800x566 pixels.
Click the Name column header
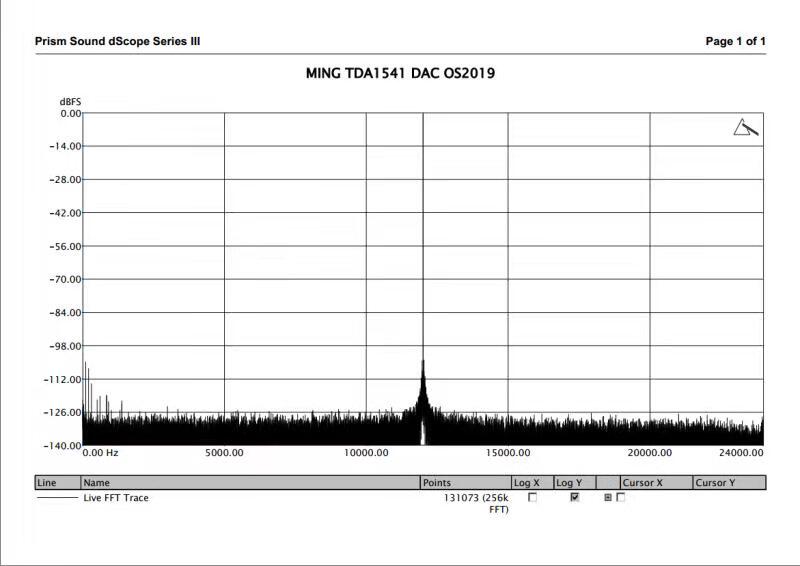tap(250, 483)
